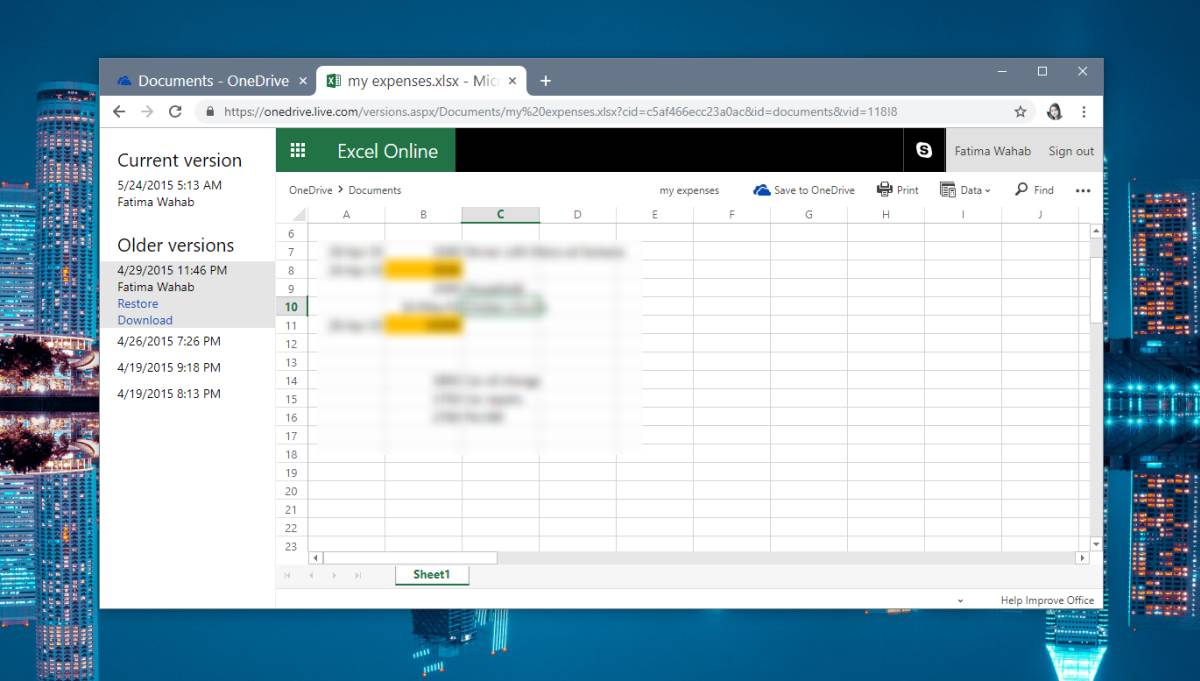Screen dimensions: 1200x681
Task: Close the my expenses.xlsx tab
Action: 512,81
